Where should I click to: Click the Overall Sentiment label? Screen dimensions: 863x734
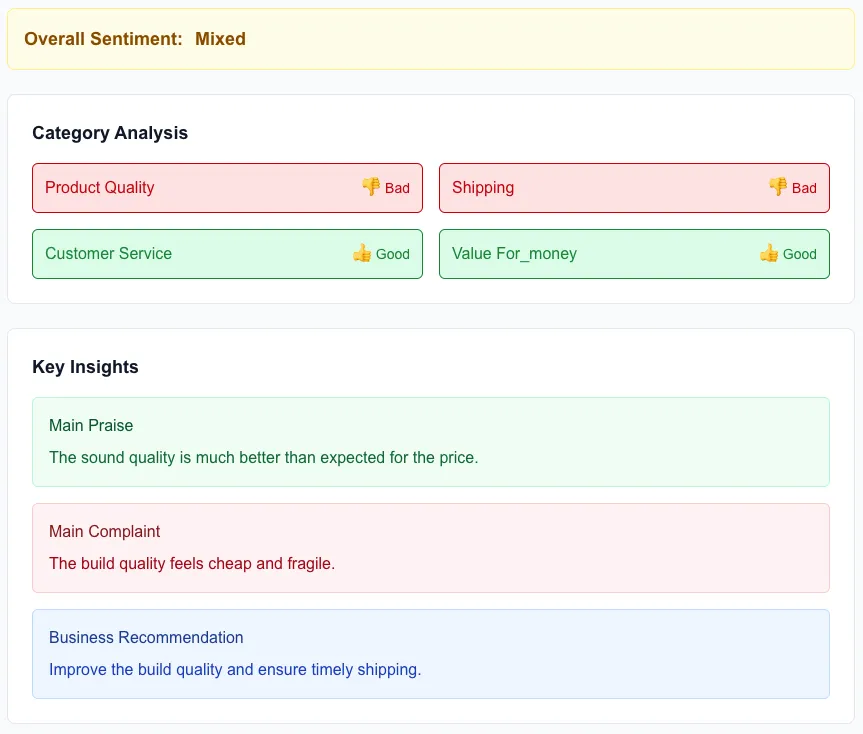tap(104, 39)
